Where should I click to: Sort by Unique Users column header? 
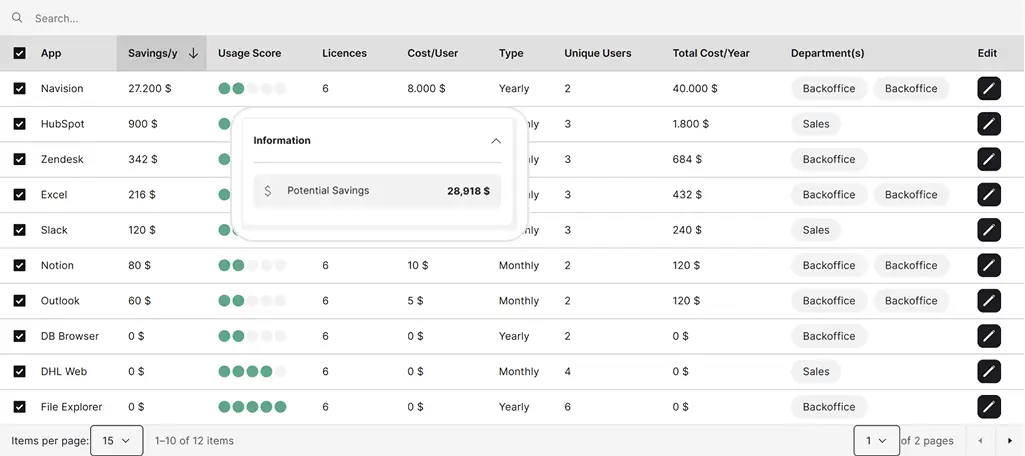click(x=597, y=53)
